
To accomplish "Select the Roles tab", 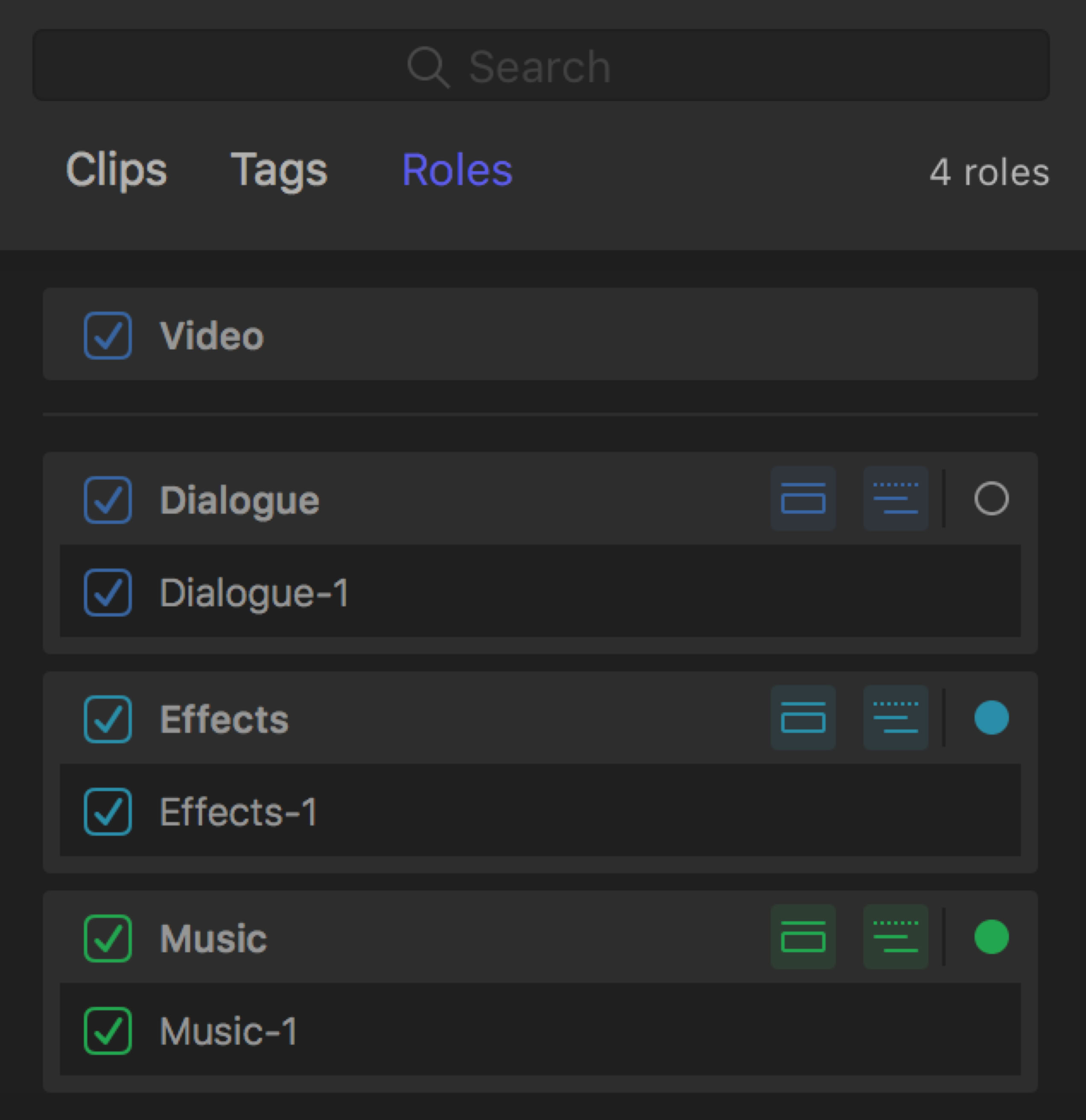I will [x=457, y=170].
